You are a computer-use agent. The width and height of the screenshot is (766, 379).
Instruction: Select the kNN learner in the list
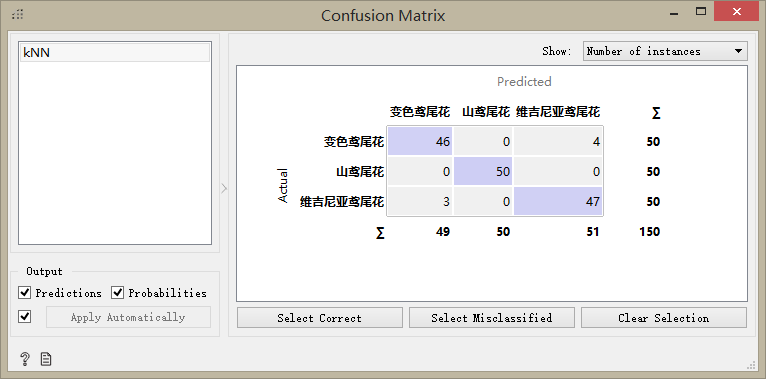pyautogui.click(x=115, y=53)
